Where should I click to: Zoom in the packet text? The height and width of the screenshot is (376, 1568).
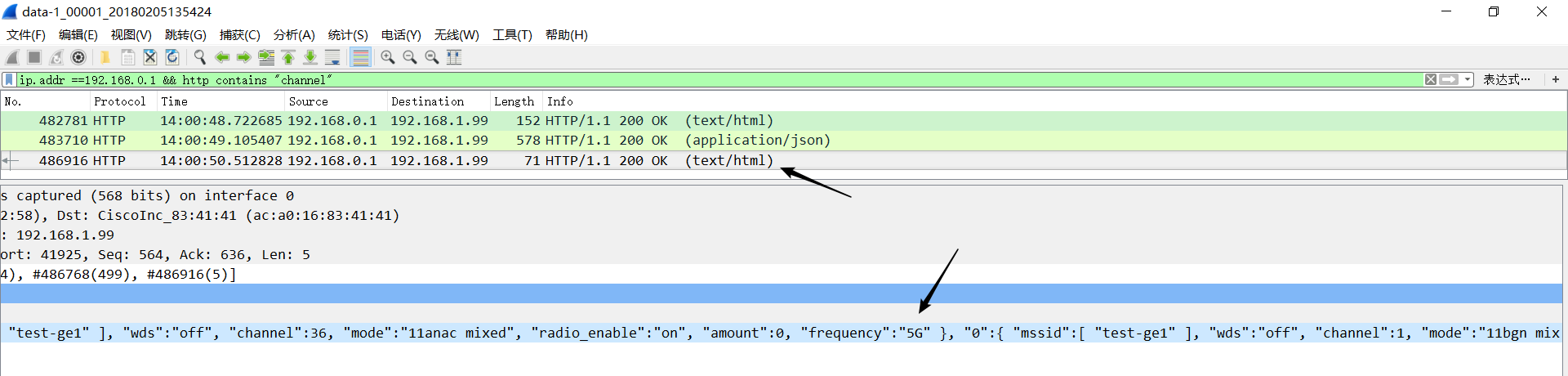[x=388, y=57]
